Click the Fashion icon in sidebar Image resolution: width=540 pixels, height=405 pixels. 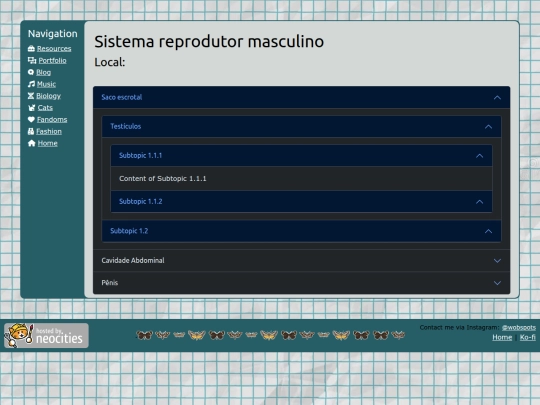point(31,131)
